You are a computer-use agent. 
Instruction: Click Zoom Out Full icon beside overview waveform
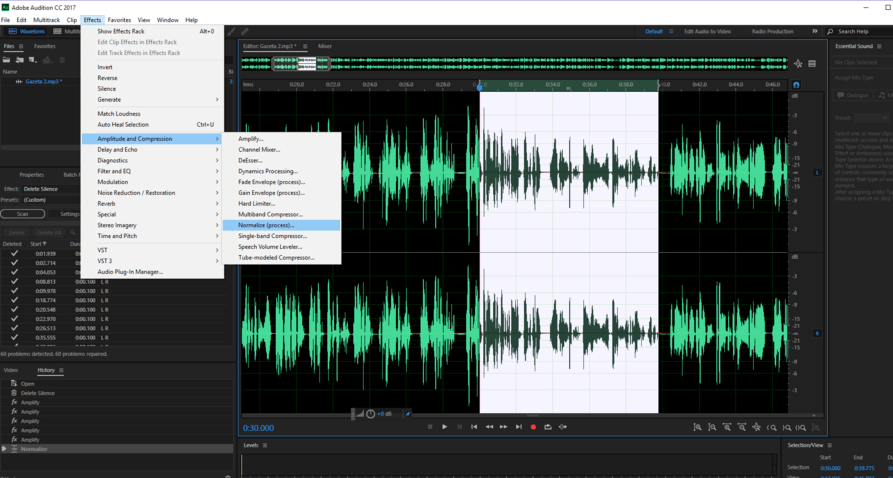[798, 64]
